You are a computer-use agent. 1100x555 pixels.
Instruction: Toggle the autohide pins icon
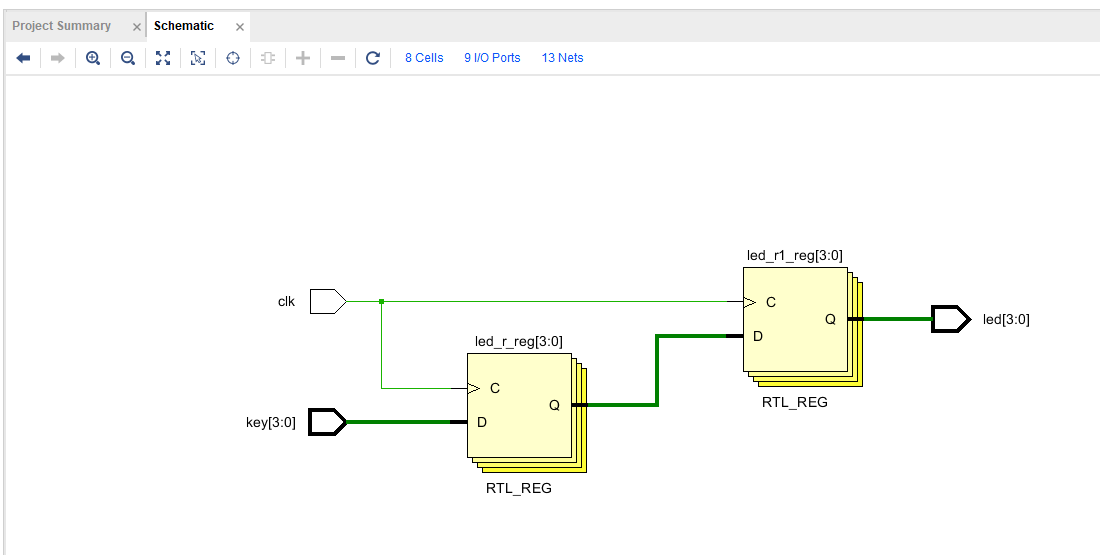tap(267, 58)
